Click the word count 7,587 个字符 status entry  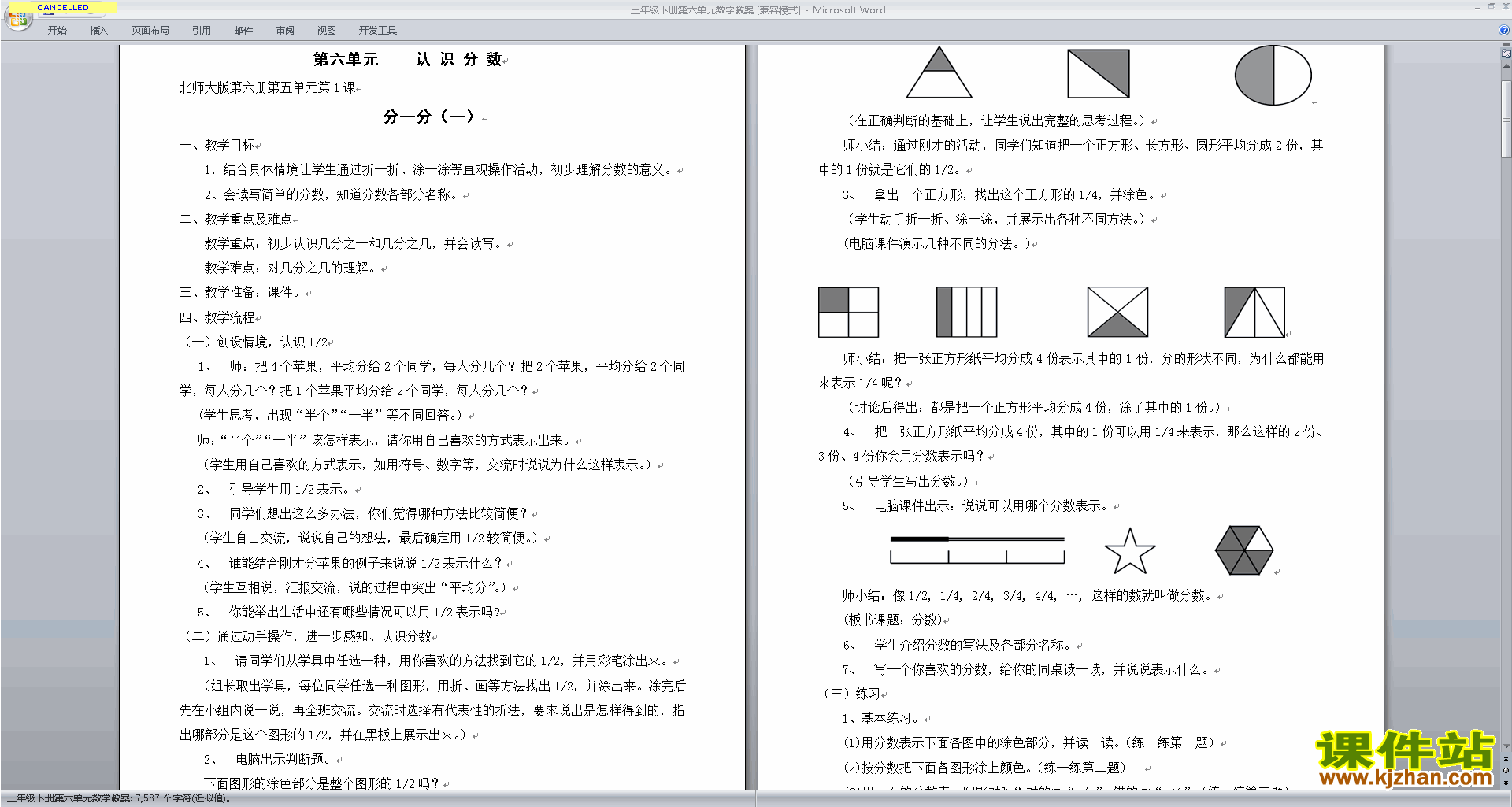pos(118,798)
